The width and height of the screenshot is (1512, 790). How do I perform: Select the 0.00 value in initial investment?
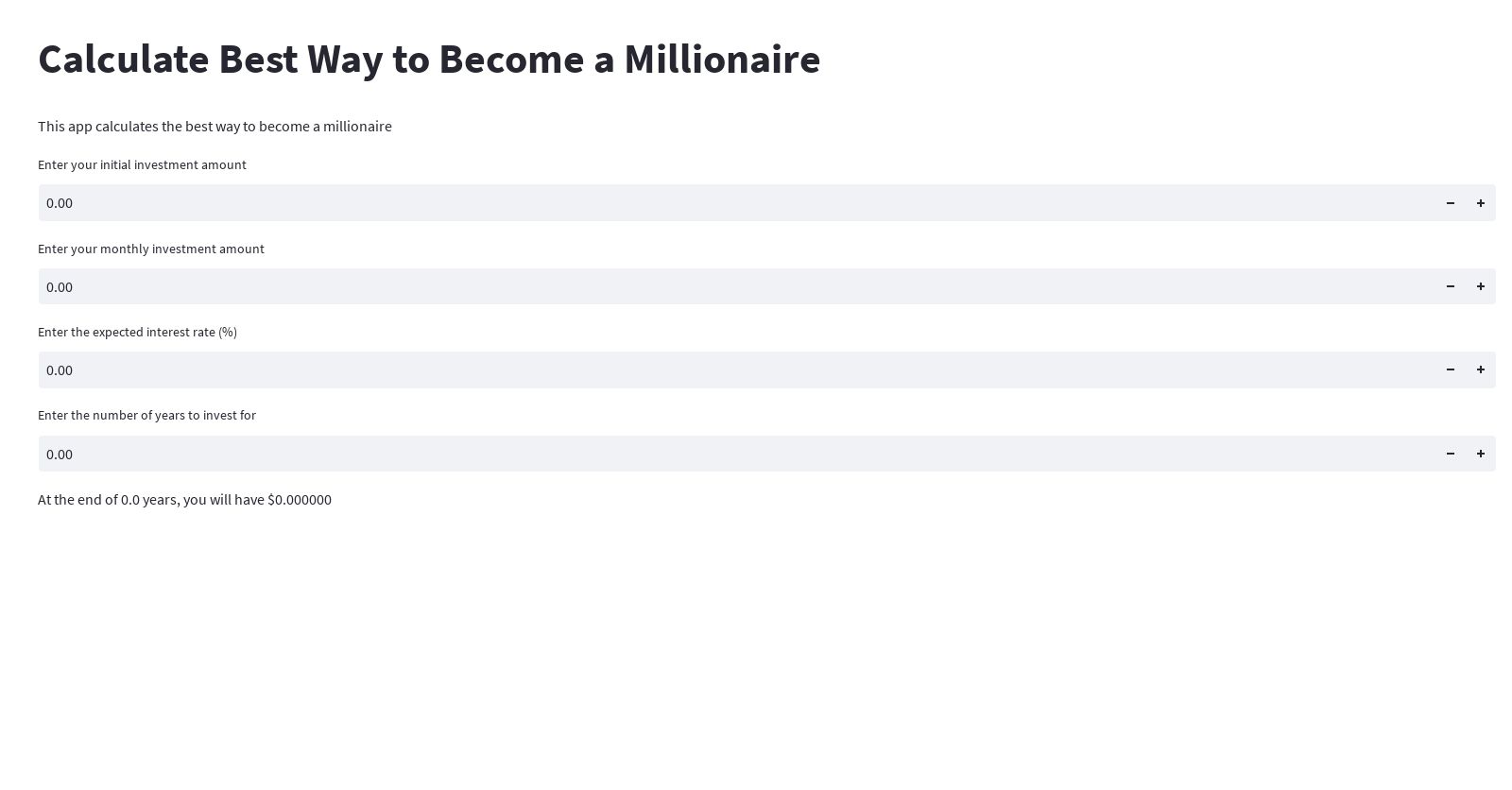(60, 202)
